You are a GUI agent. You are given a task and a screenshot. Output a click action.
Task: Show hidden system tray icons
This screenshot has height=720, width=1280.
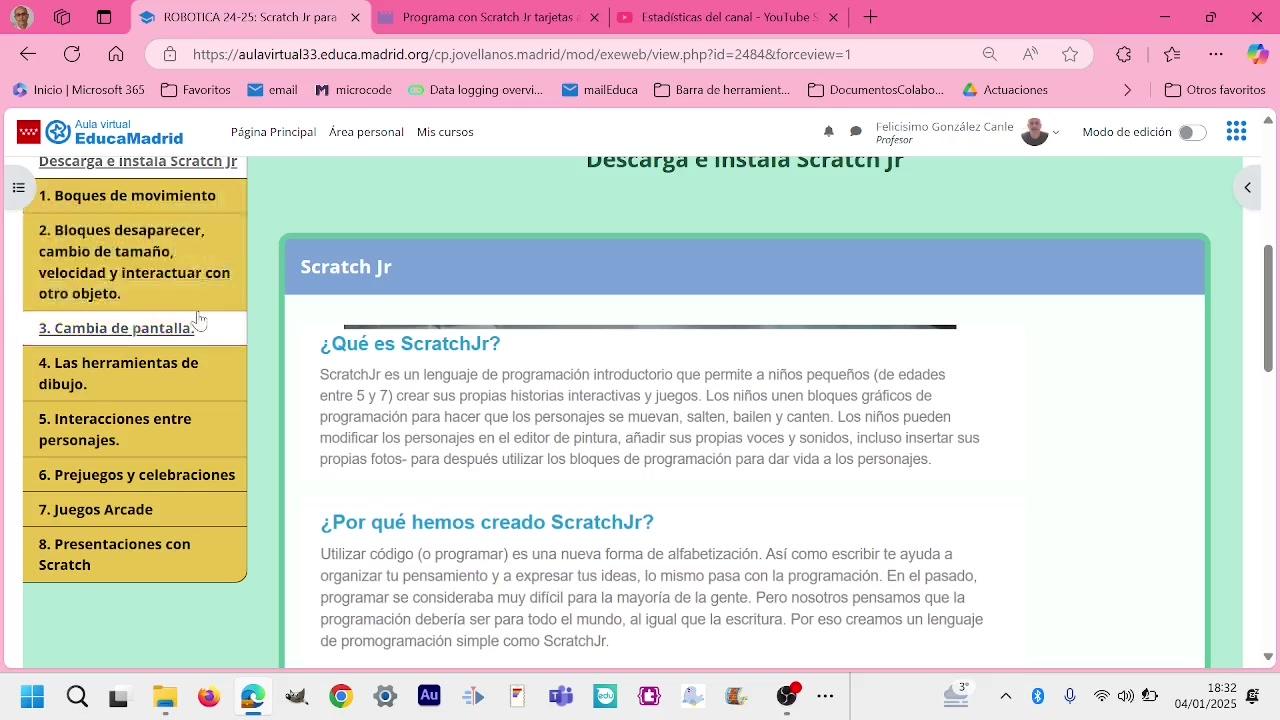point(1006,696)
